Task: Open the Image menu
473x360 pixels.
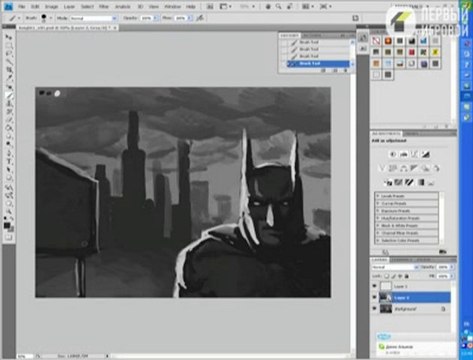Action: pyautogui.click(x=51, y=7)
